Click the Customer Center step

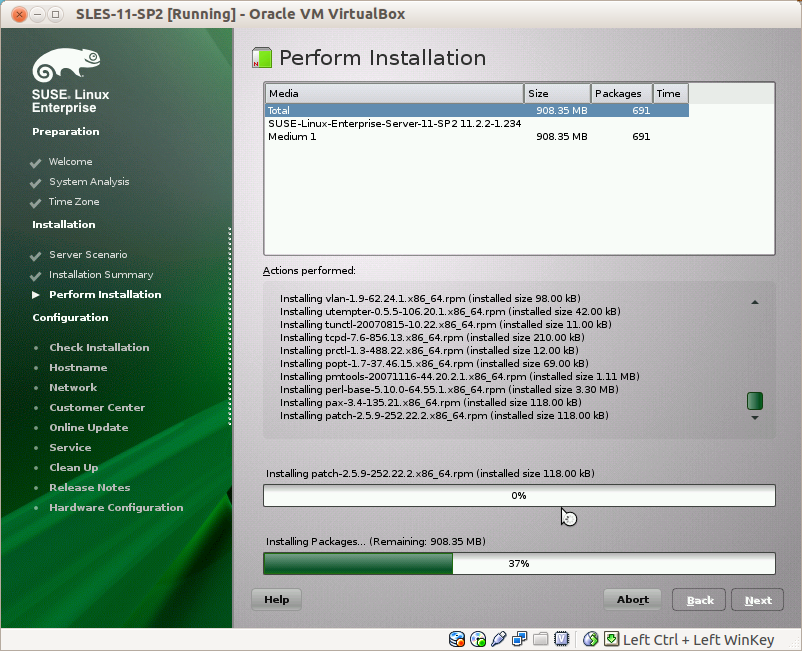pos(97,408)
